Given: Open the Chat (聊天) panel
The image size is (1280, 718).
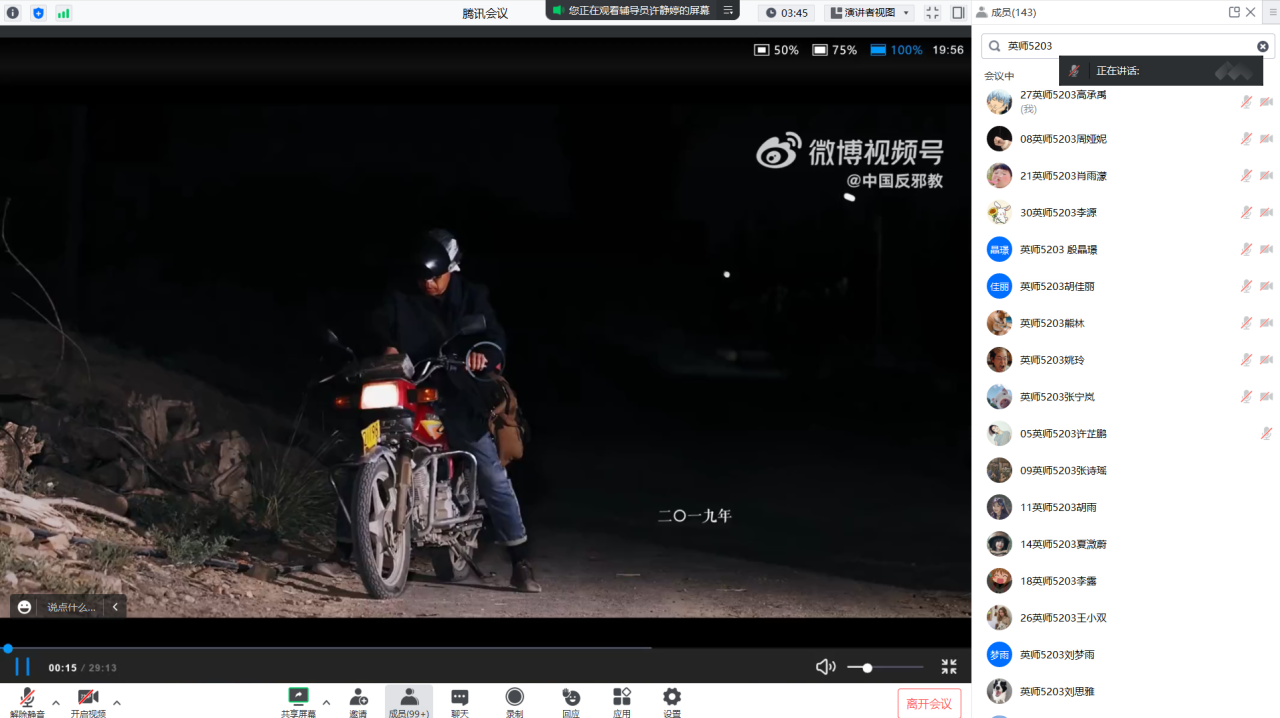Looking at the screenshot, I should (460, 698).
